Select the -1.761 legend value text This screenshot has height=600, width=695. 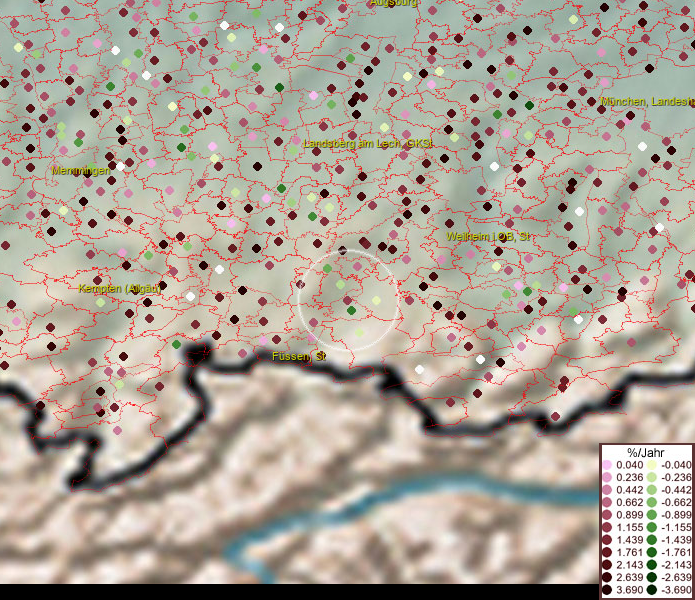click(676, 553)
